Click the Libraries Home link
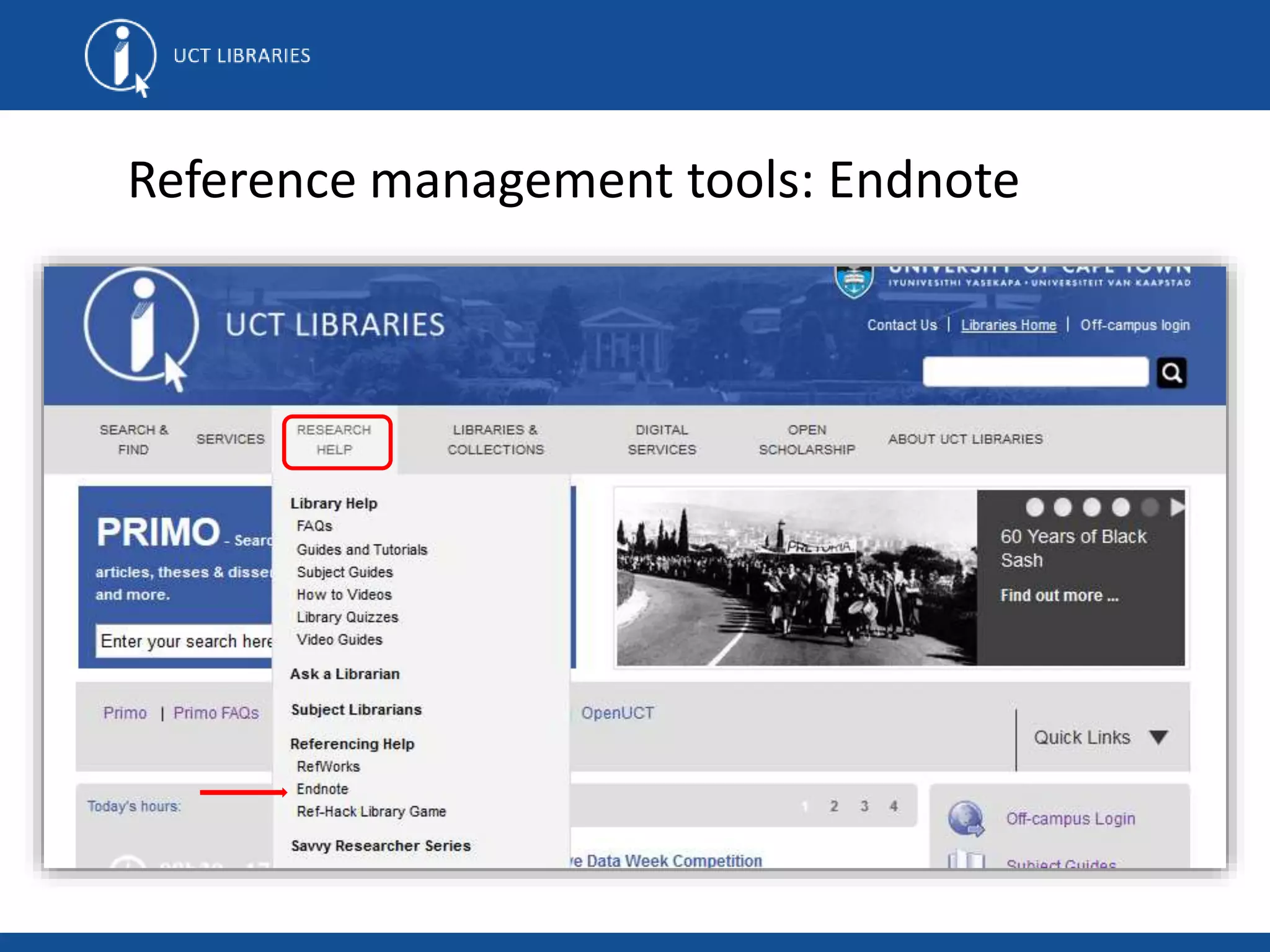The image size is (1270, 952). tap(1008, 325)
